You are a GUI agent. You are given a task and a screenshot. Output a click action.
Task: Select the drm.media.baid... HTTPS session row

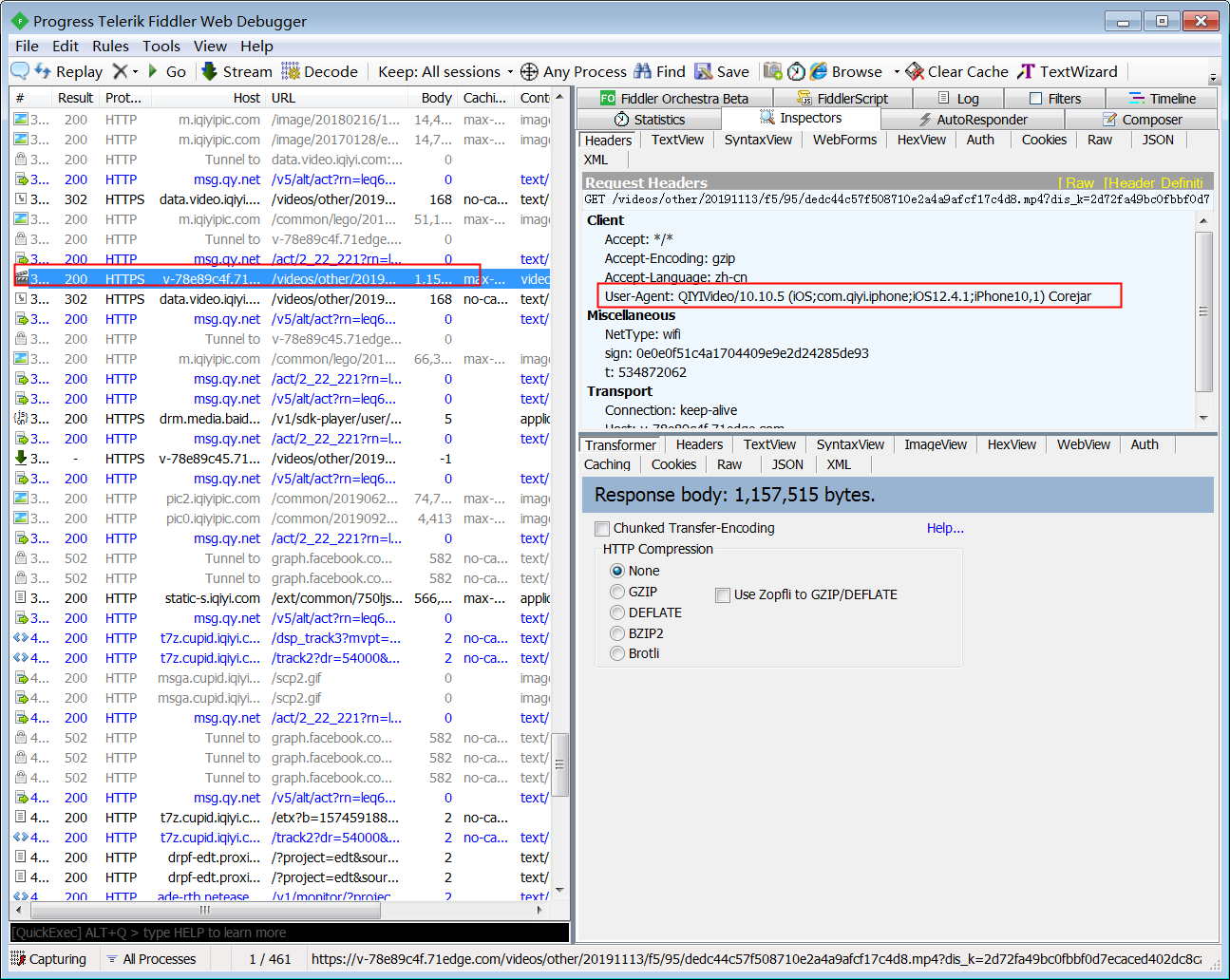(281, 419)
